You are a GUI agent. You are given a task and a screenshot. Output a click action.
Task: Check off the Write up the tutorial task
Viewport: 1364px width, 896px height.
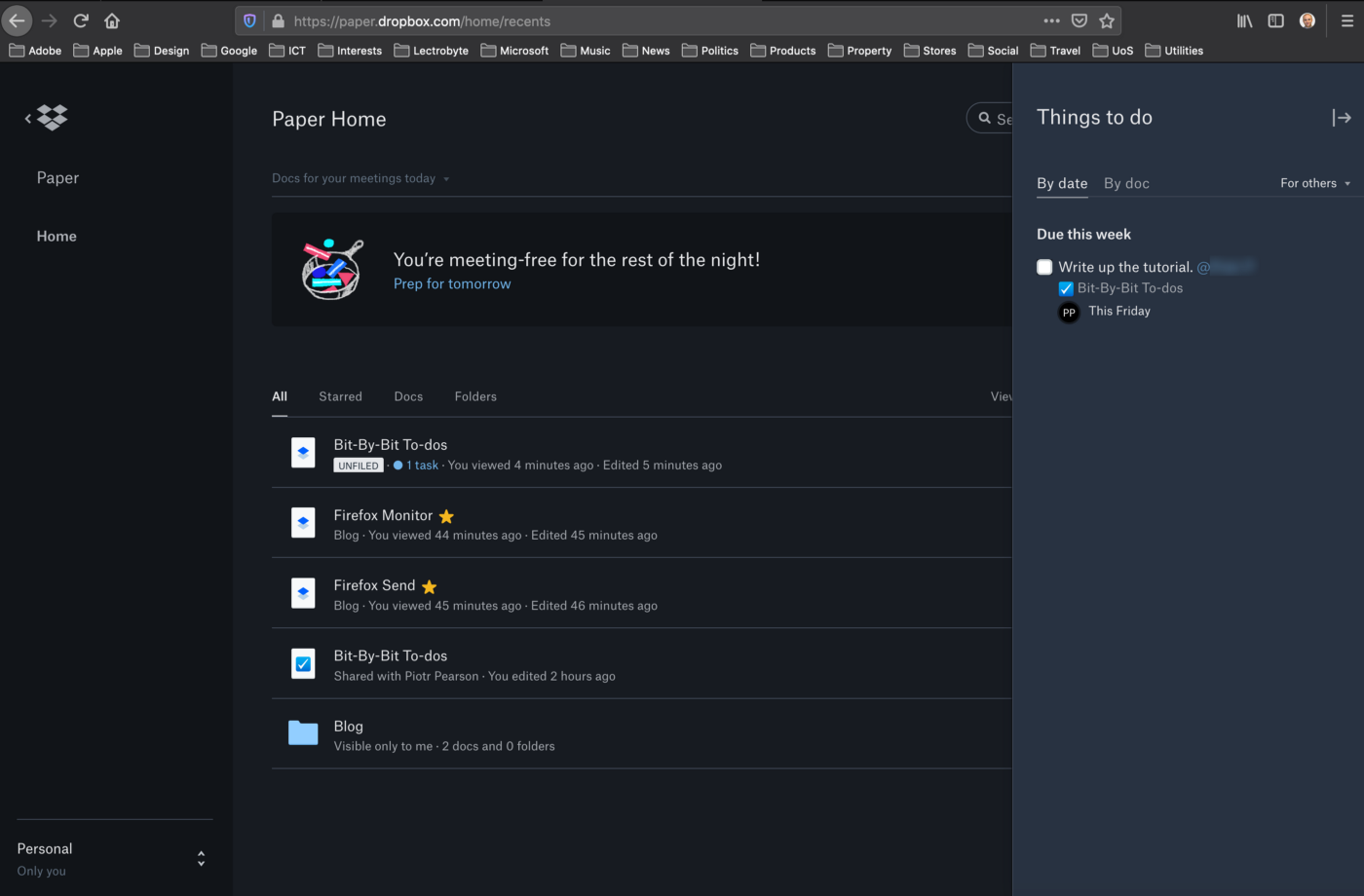click(x=1043, y=266)
